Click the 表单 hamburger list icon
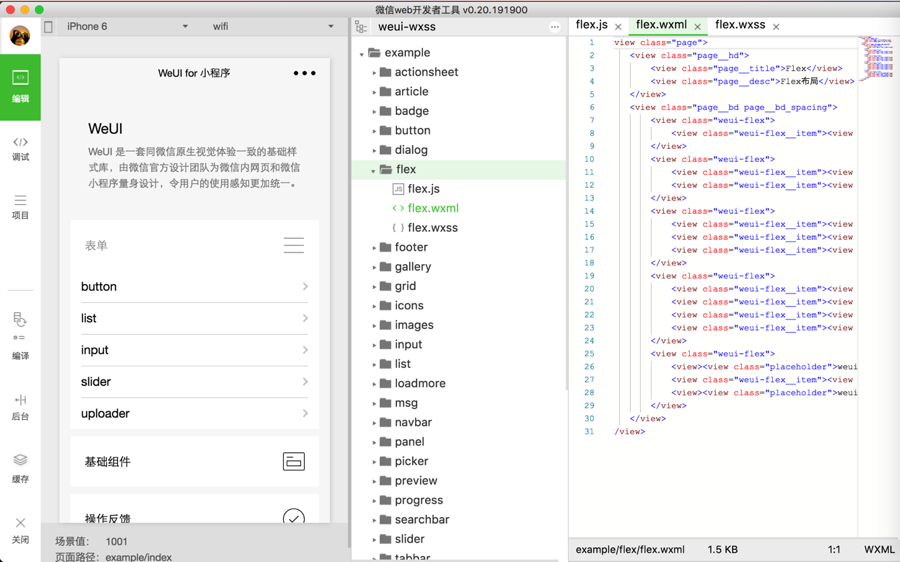This screenshot has height=562, width=900. click(293, 245)
